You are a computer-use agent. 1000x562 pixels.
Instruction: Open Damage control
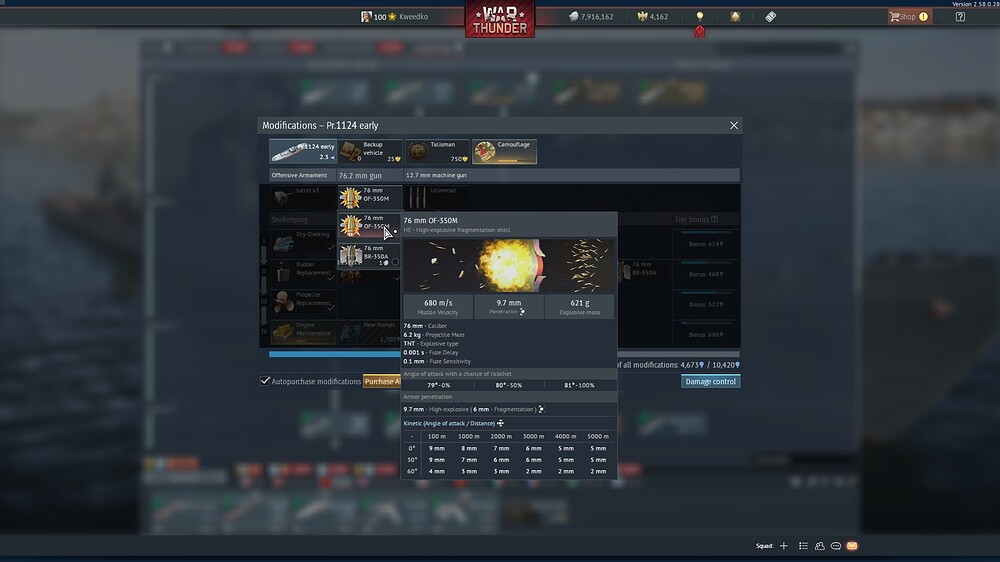tap(710, 381)
